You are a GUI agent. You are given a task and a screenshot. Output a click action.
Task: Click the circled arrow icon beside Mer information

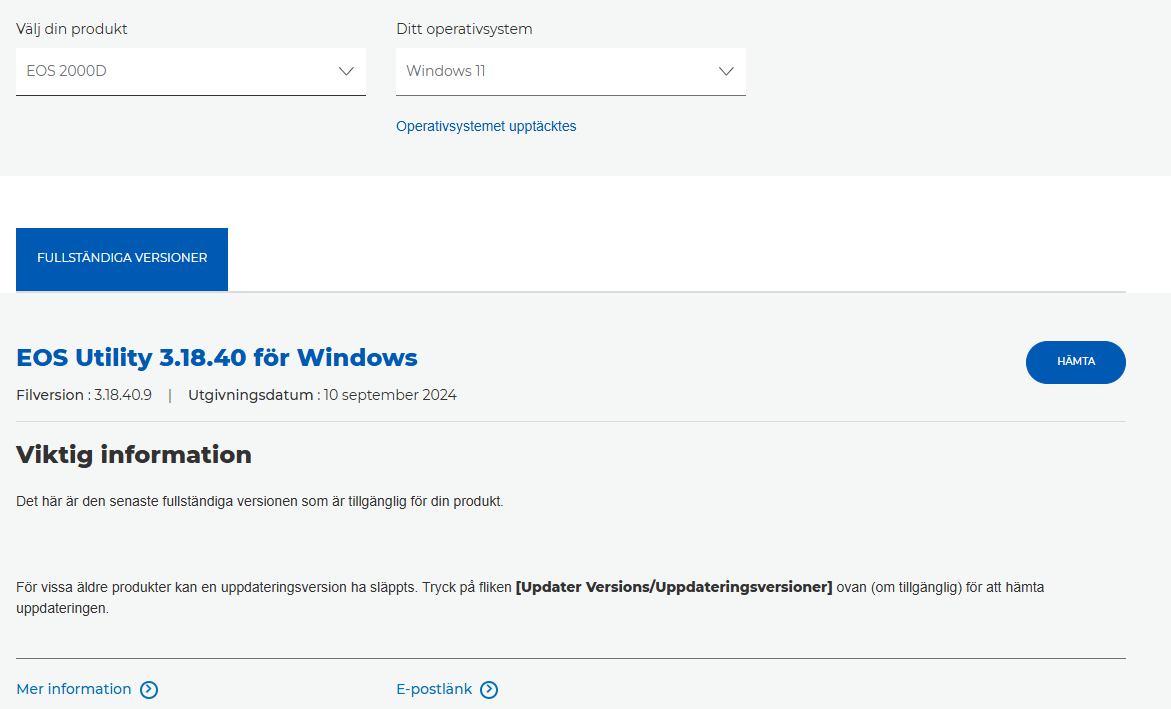point(149,689)
